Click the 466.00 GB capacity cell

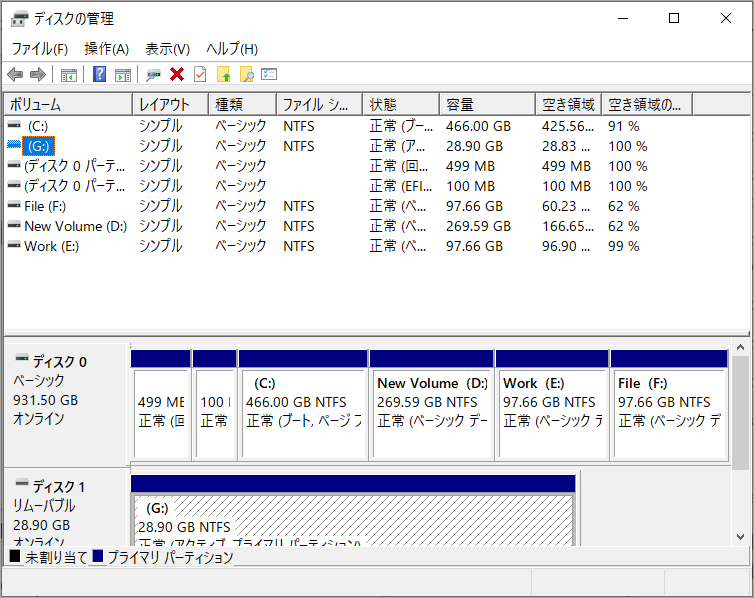[478, 126]
